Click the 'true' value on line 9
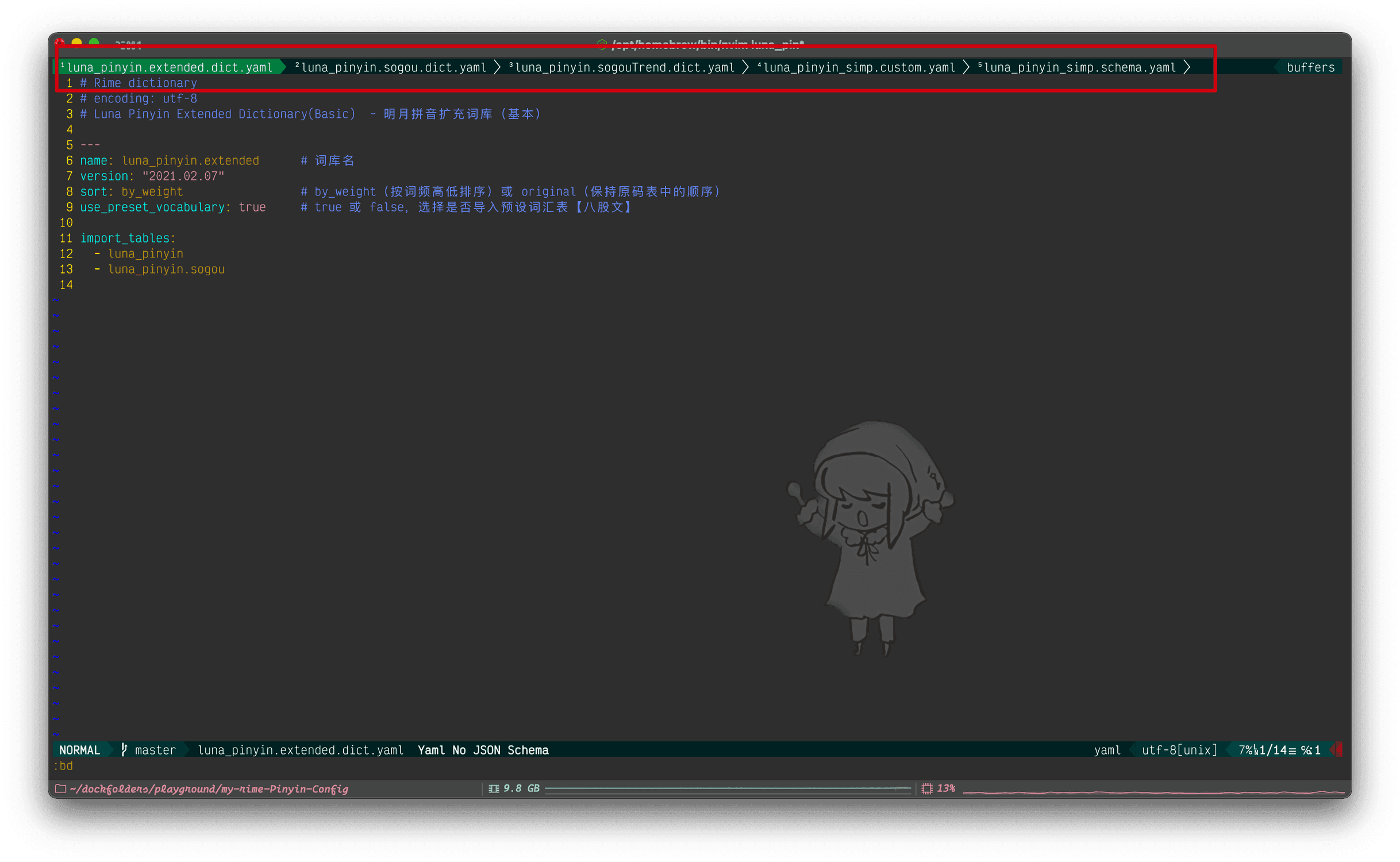 252,207
